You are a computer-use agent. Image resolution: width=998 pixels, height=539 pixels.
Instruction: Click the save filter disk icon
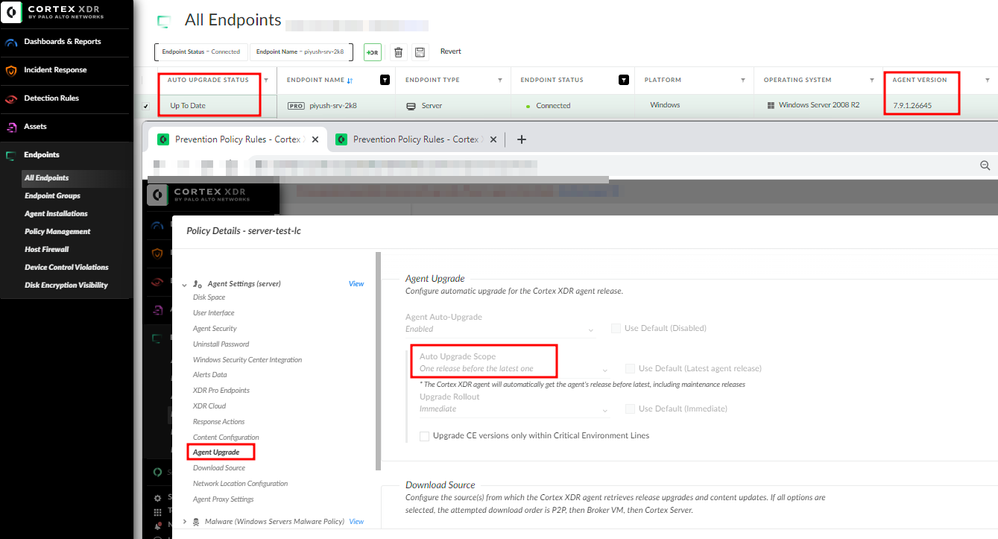pyautogui.click(x=420, y=52)
